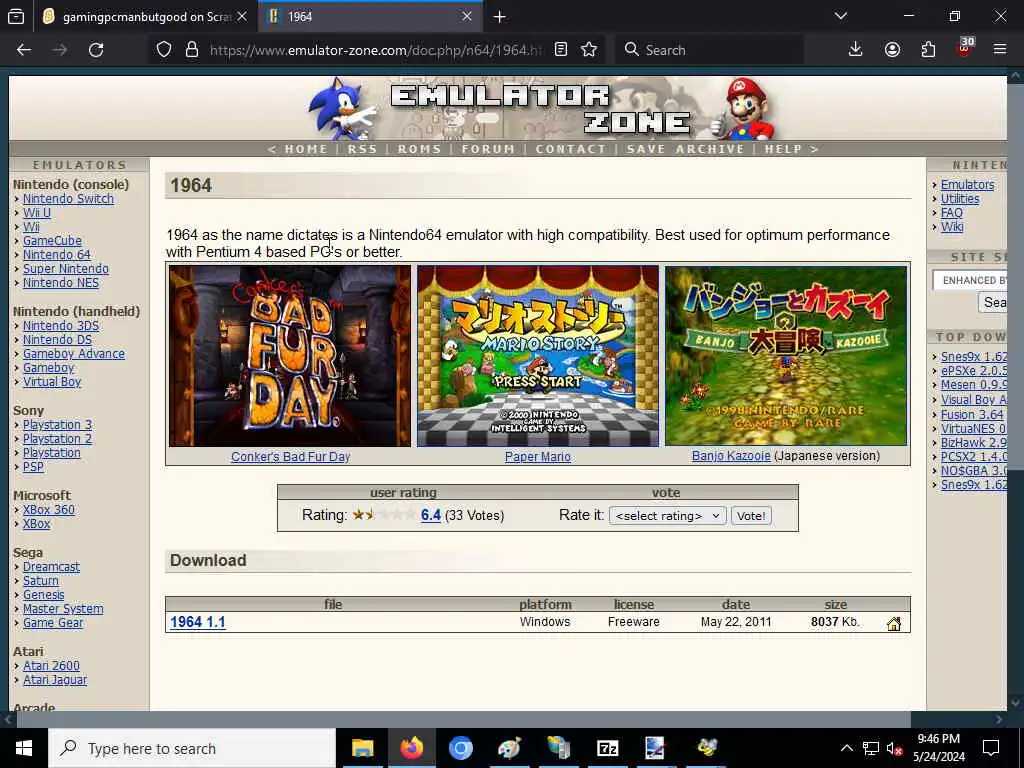Open Playstation 2 emulators link

[57, 438]
